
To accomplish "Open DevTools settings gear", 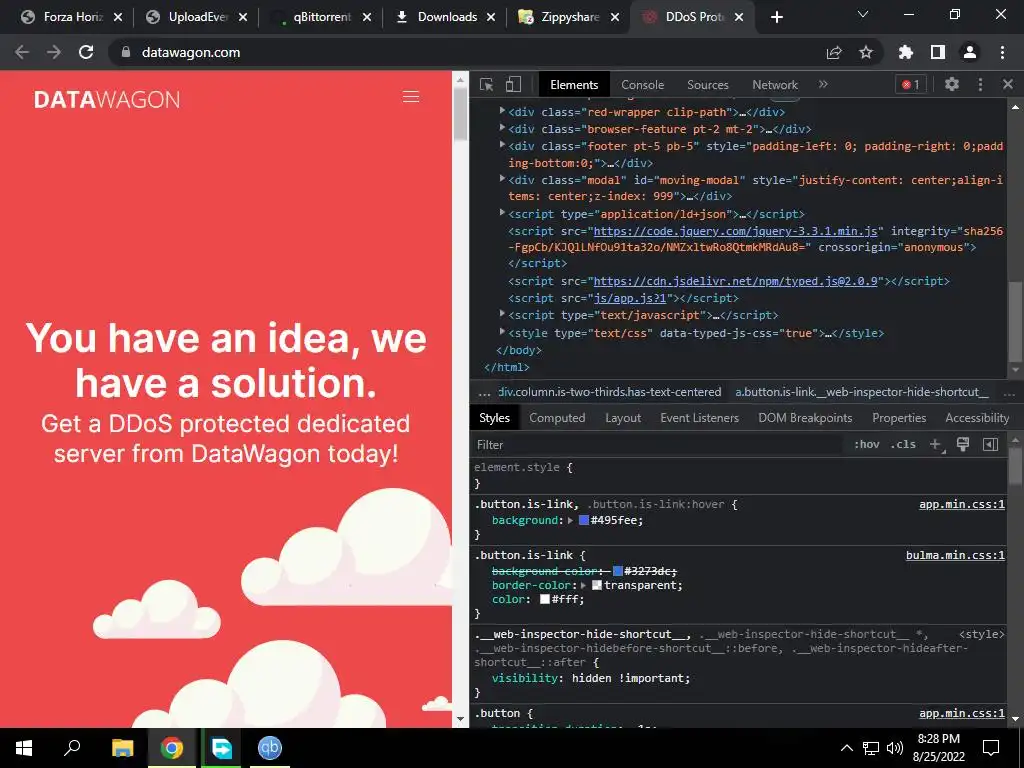I will tap(952, 84).
